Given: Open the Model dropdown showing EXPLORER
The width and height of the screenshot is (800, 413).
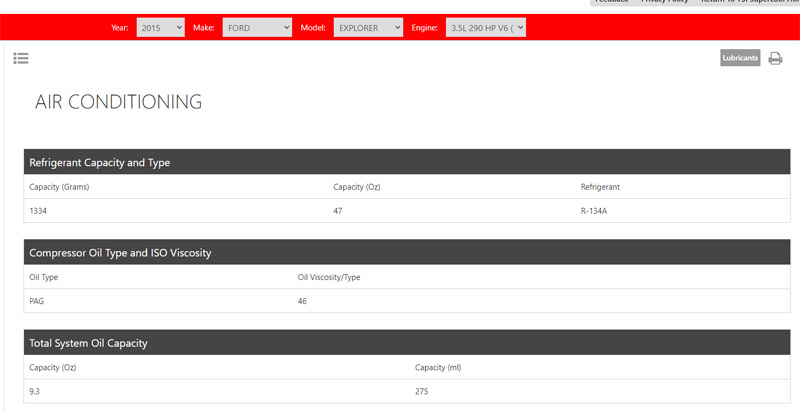Looking at the screenshot, I should click(367, 28).
